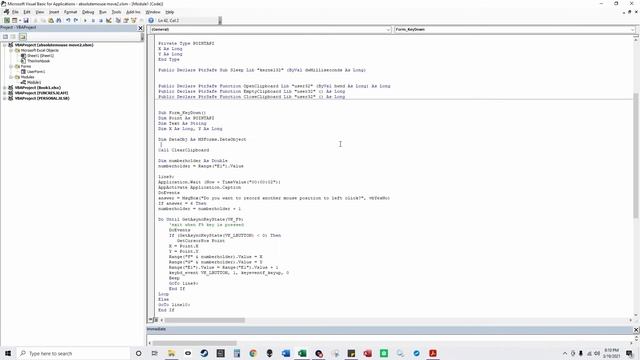Open Microsoft Word from the taskbar
Screen dimensions: 640x360
pos(286,353)
